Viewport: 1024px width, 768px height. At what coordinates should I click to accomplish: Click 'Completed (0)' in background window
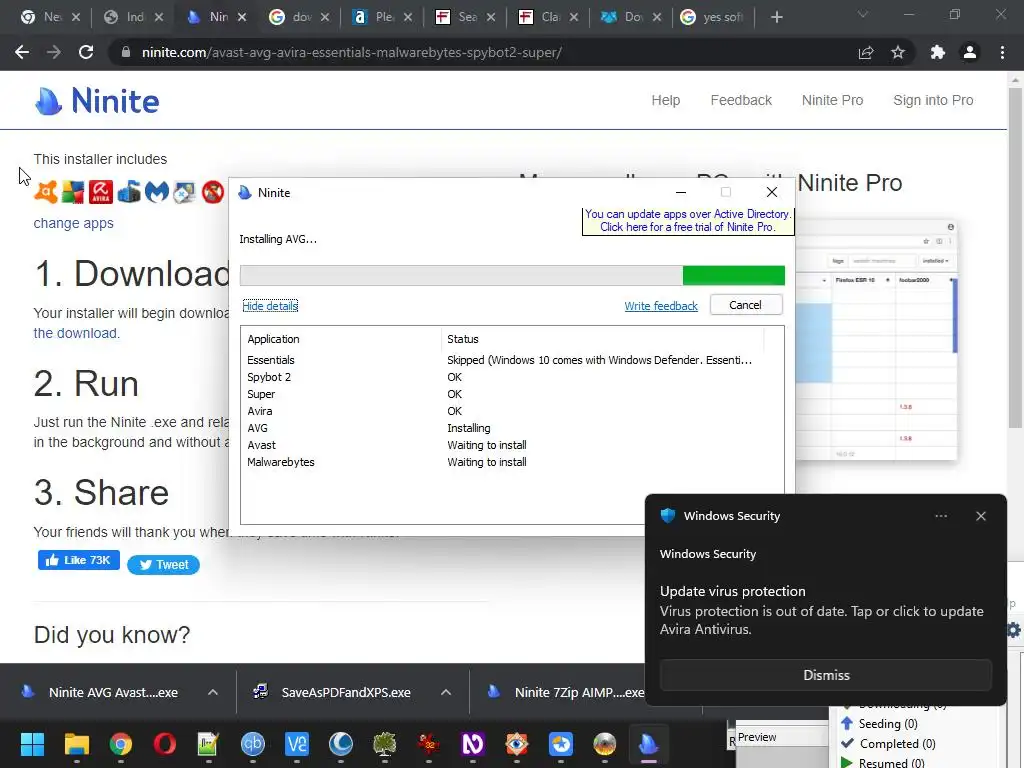(897, 744)
